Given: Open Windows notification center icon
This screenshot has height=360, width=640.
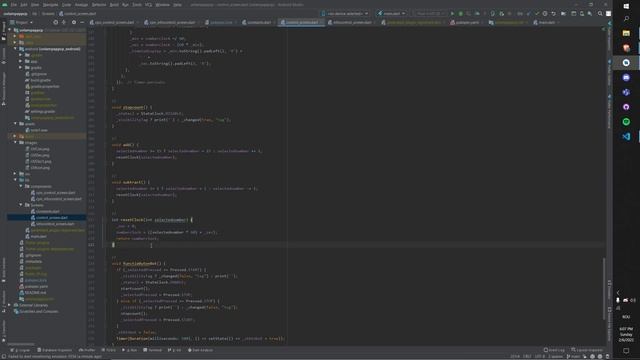Looking at the screenshot, I should [626, 351].
